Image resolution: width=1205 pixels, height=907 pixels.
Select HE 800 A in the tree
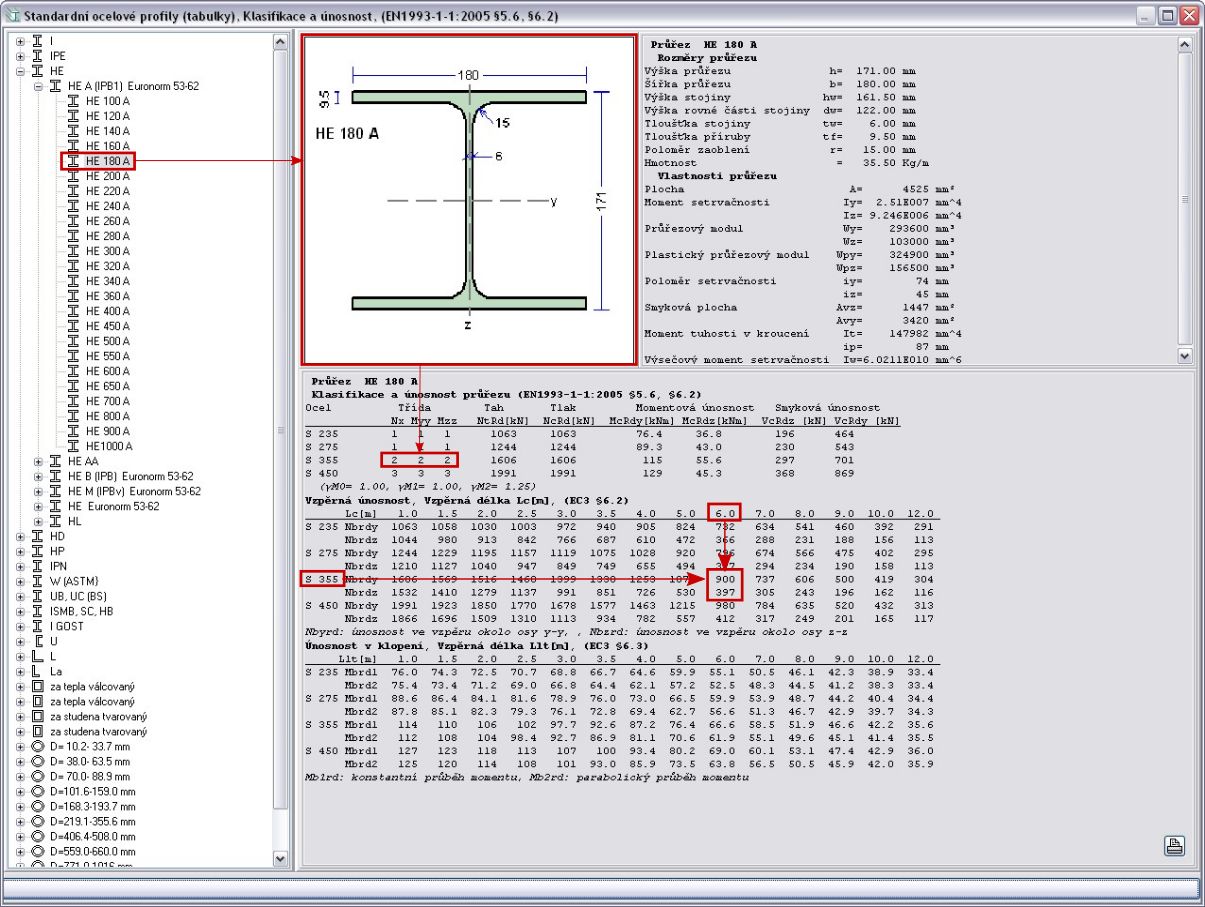(107, 416)
